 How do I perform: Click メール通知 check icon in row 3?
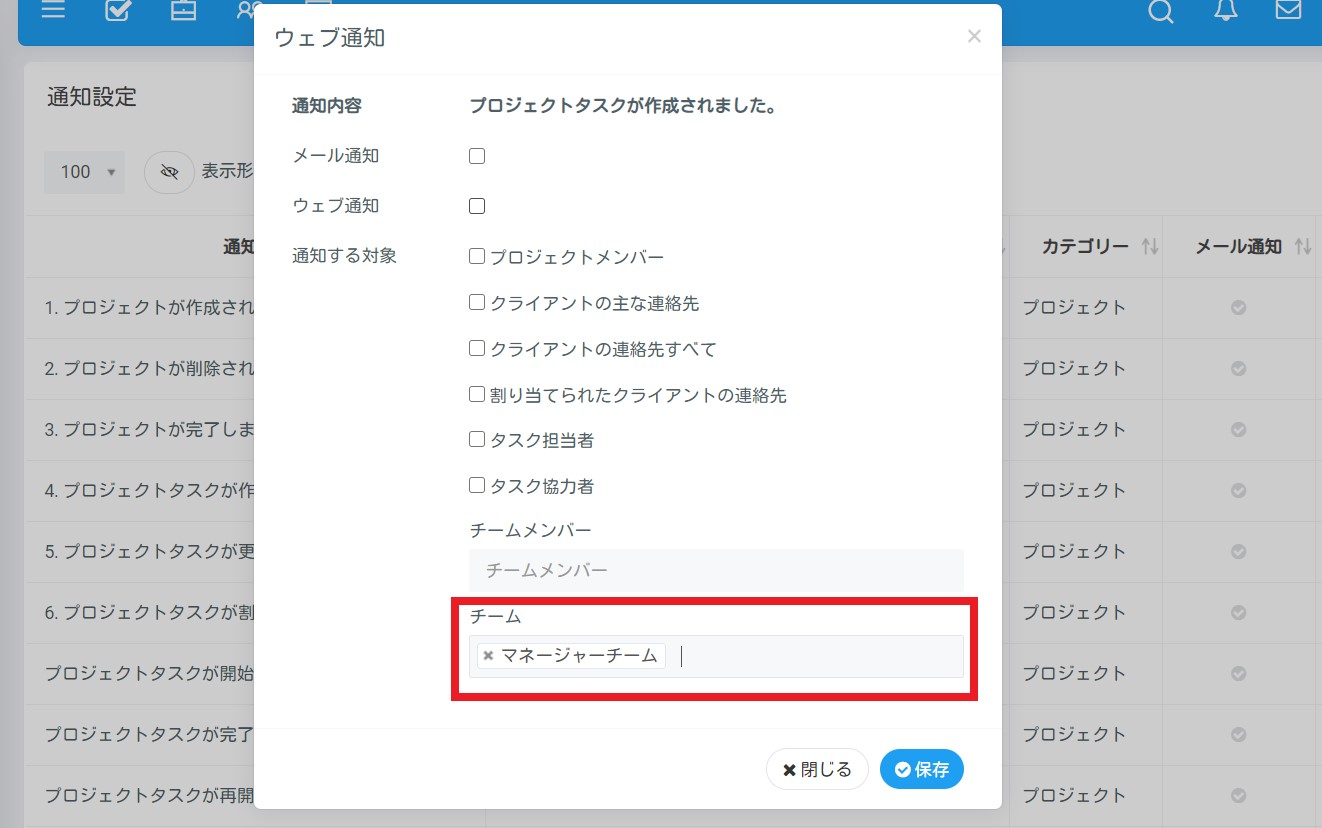tap(1238, 430)
